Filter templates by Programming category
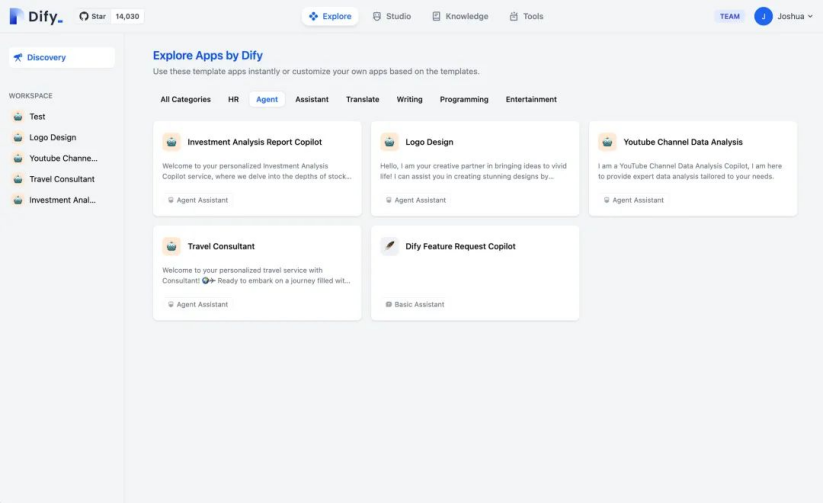The height and width of the screenshot is (504, 824). [x=464, y=99]
